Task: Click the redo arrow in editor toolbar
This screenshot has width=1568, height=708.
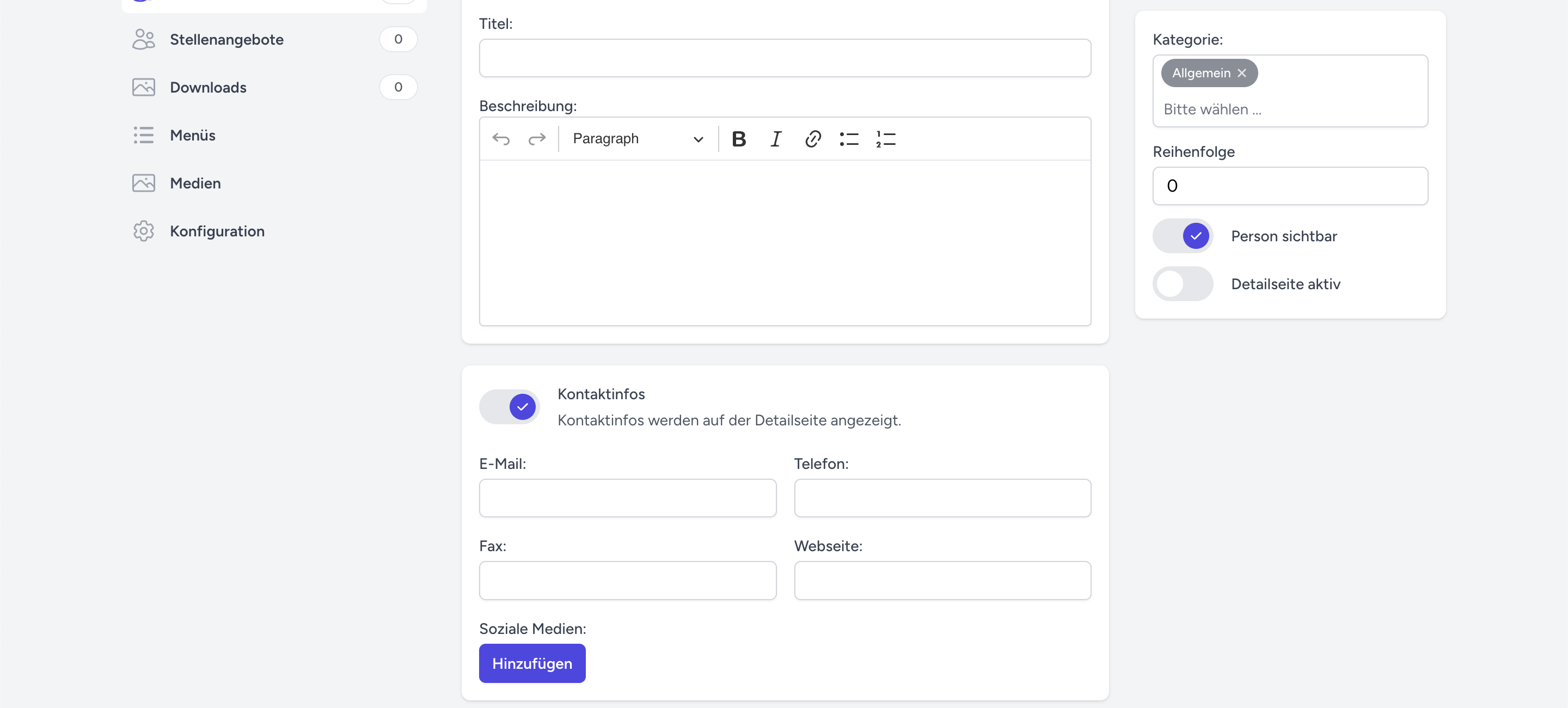Action: tap(536, 139)
